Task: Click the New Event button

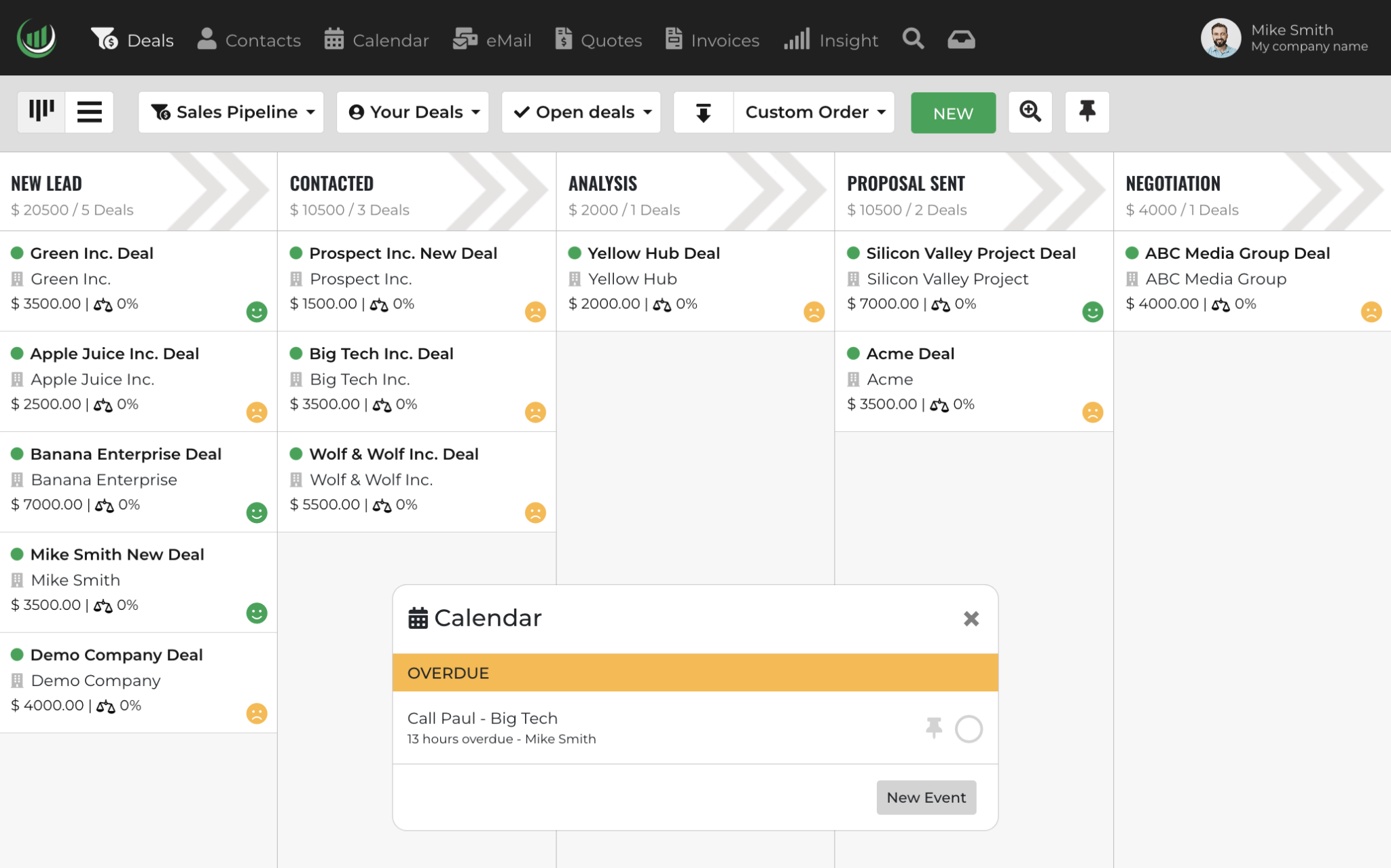Action: click(x=926, y=797)
